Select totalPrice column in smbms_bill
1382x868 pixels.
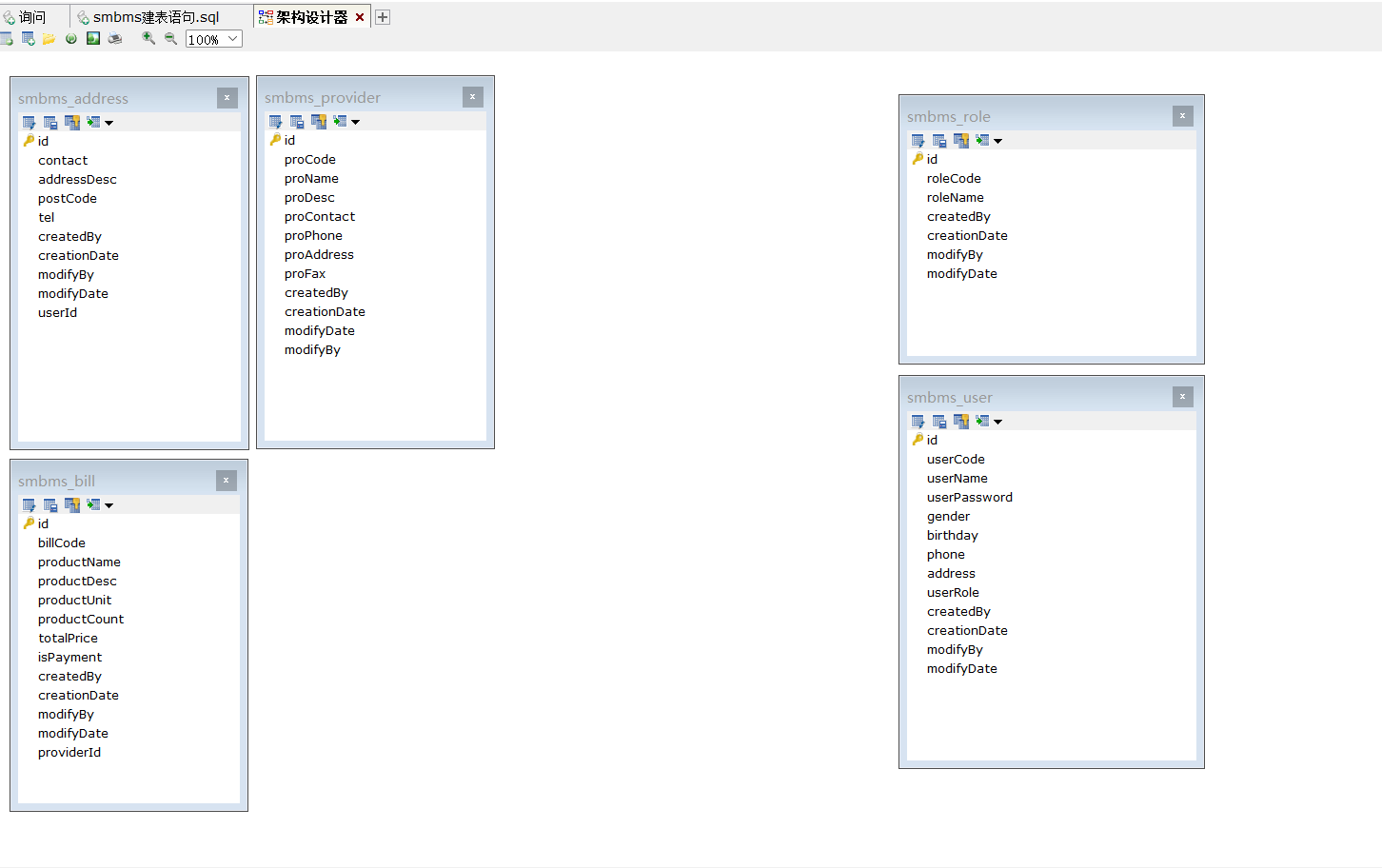[x=68, y=638]
